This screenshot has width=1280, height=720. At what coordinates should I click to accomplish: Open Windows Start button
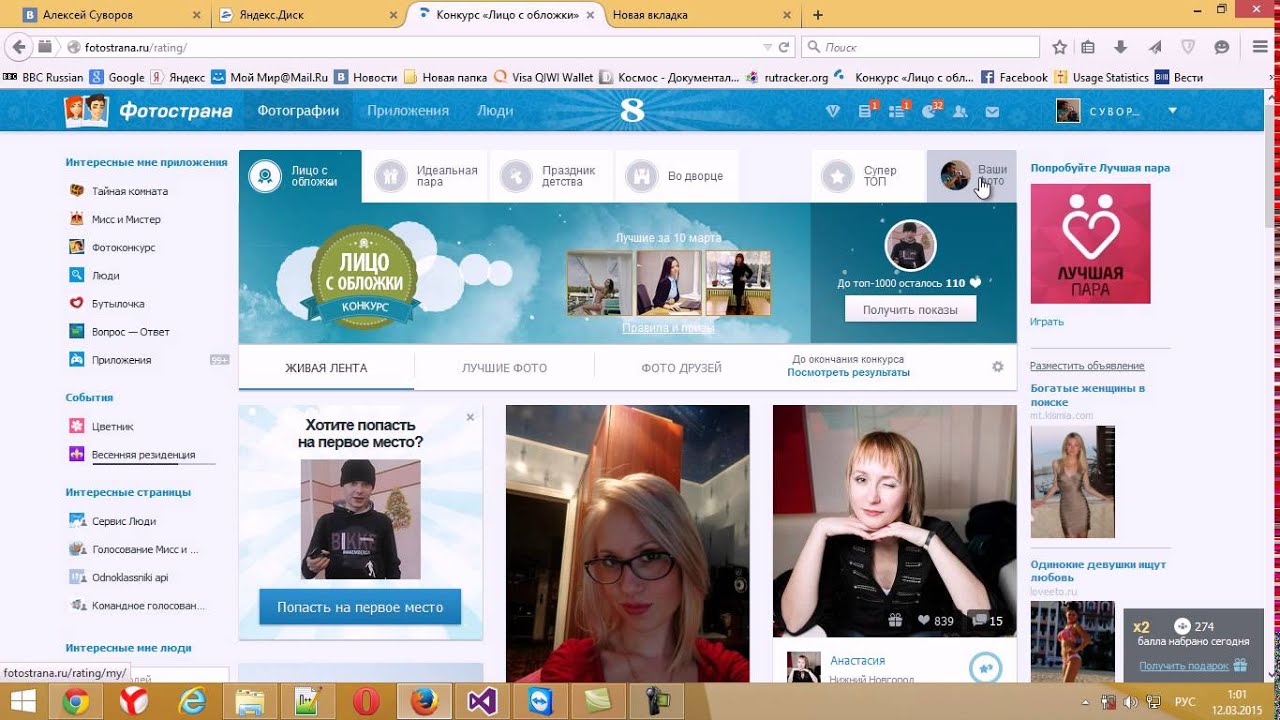22,701
